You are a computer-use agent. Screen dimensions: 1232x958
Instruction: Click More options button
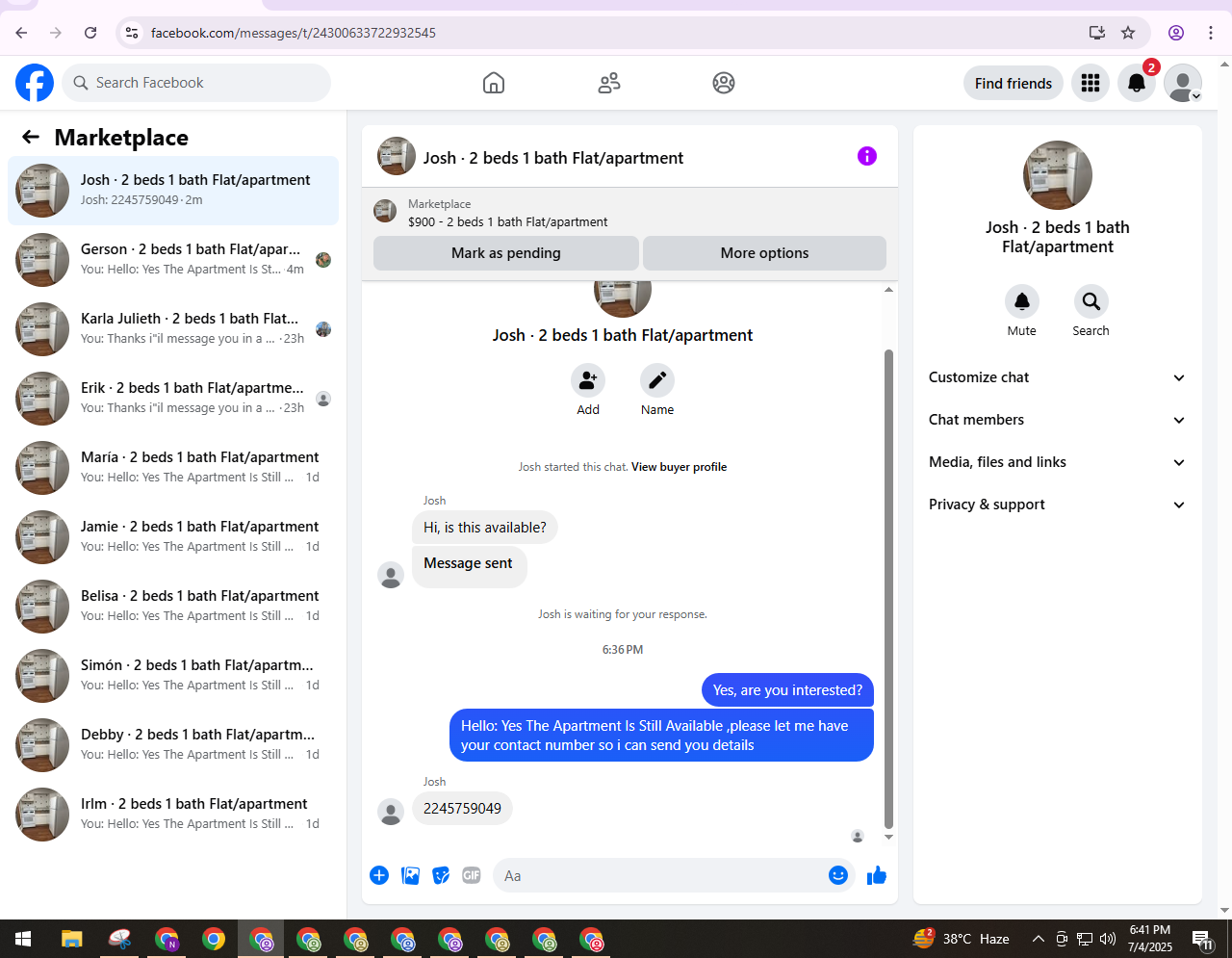[x=764, y=253]
